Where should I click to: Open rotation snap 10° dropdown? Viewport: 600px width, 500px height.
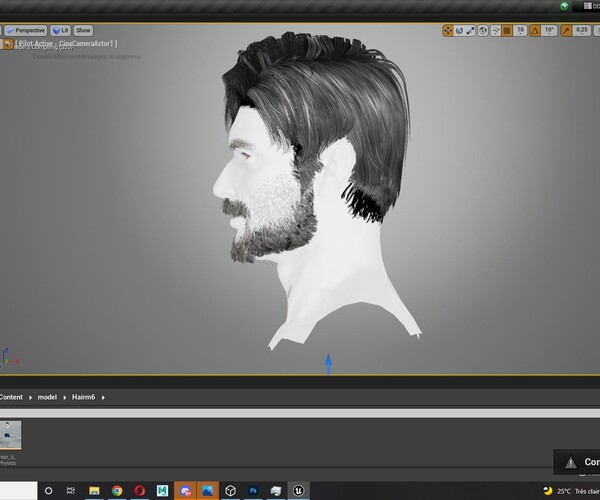pyautogui.click(x=549, y=31)
